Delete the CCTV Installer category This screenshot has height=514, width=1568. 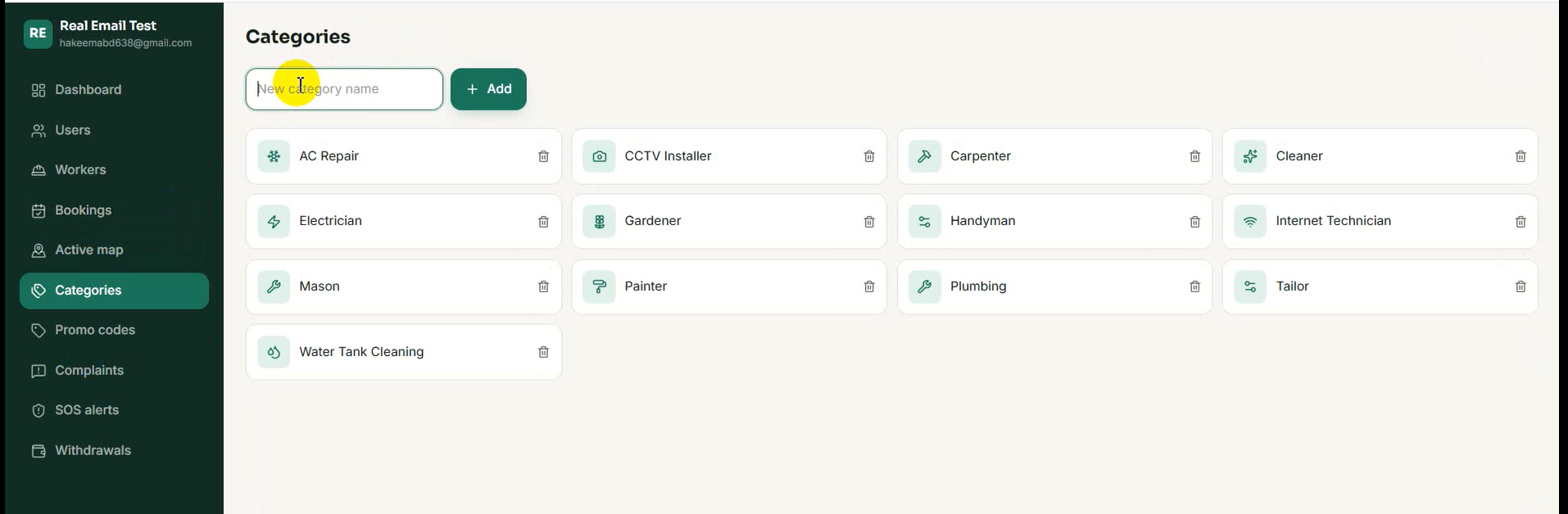(869, 156)
